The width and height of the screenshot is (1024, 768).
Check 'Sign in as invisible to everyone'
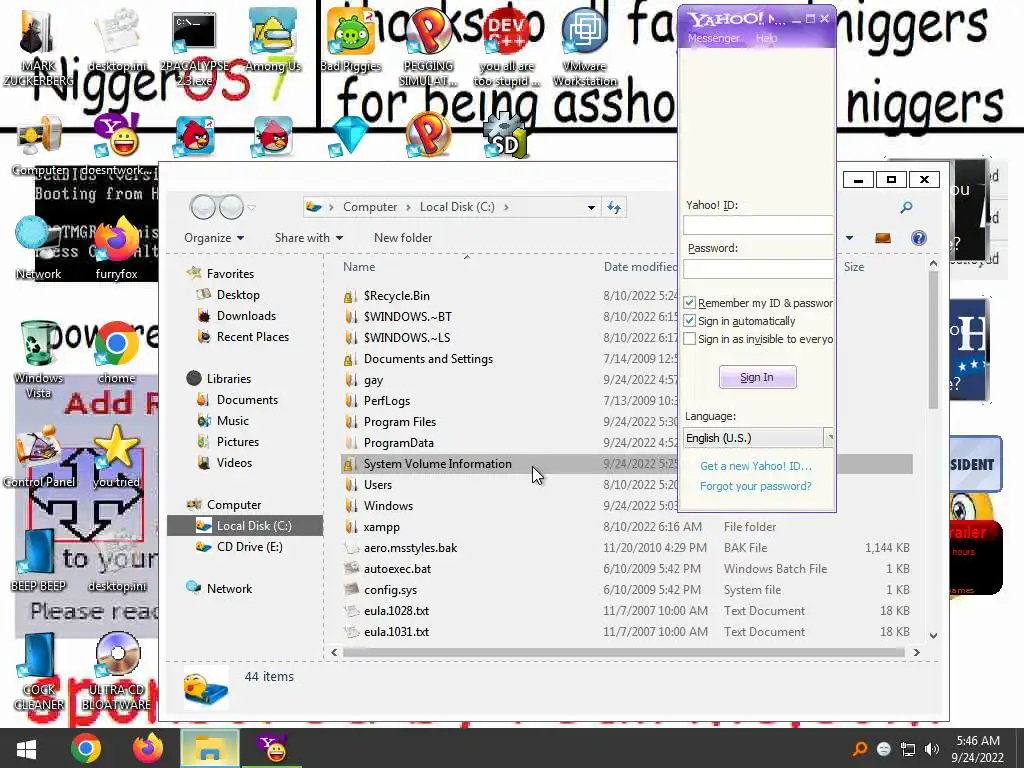point(689,339)
